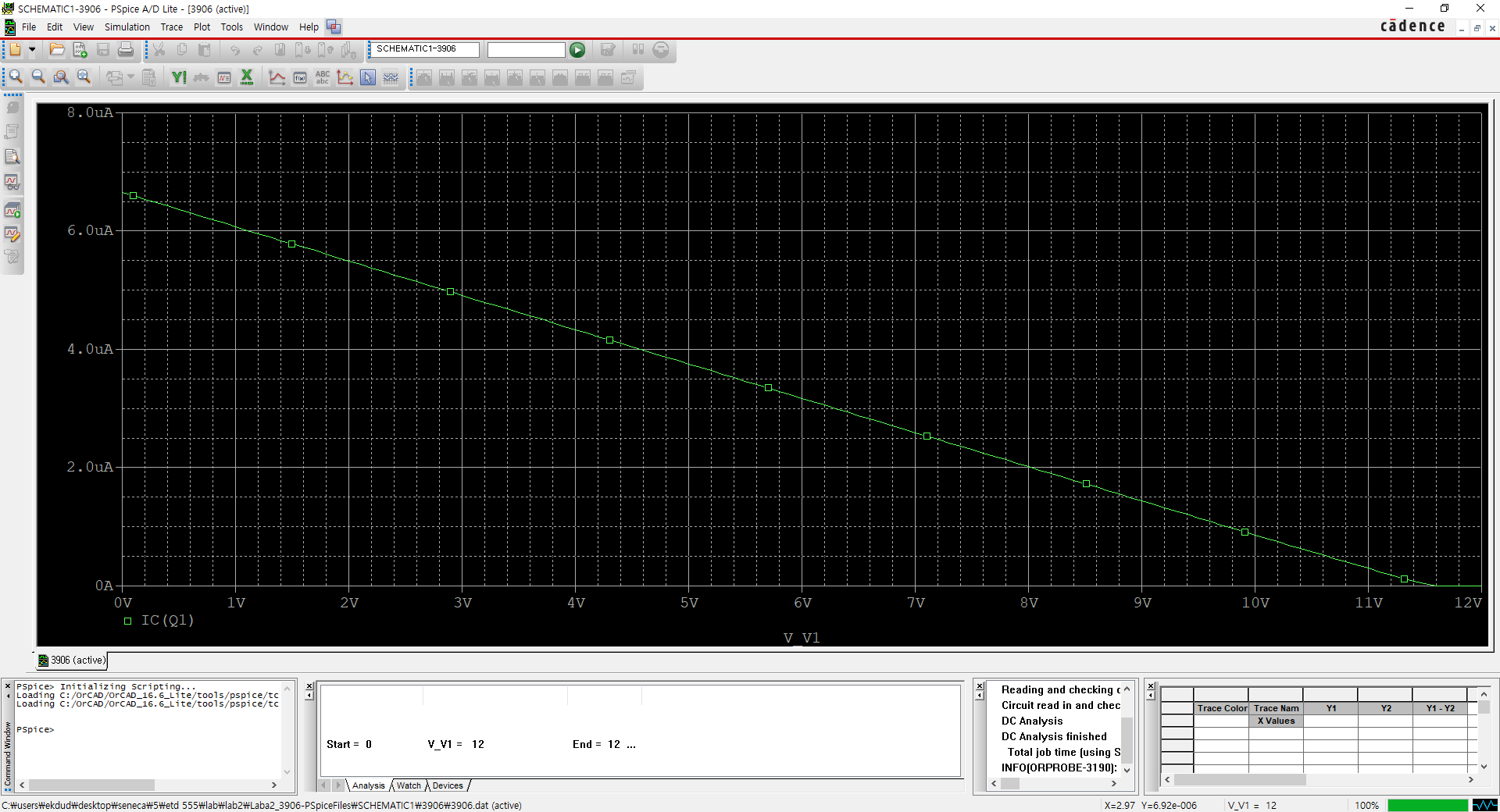Viewport: 1500px width, 812px height.
Task: Click the green Run simulation button
Action: pyautogui.click(x=577, y=50)
